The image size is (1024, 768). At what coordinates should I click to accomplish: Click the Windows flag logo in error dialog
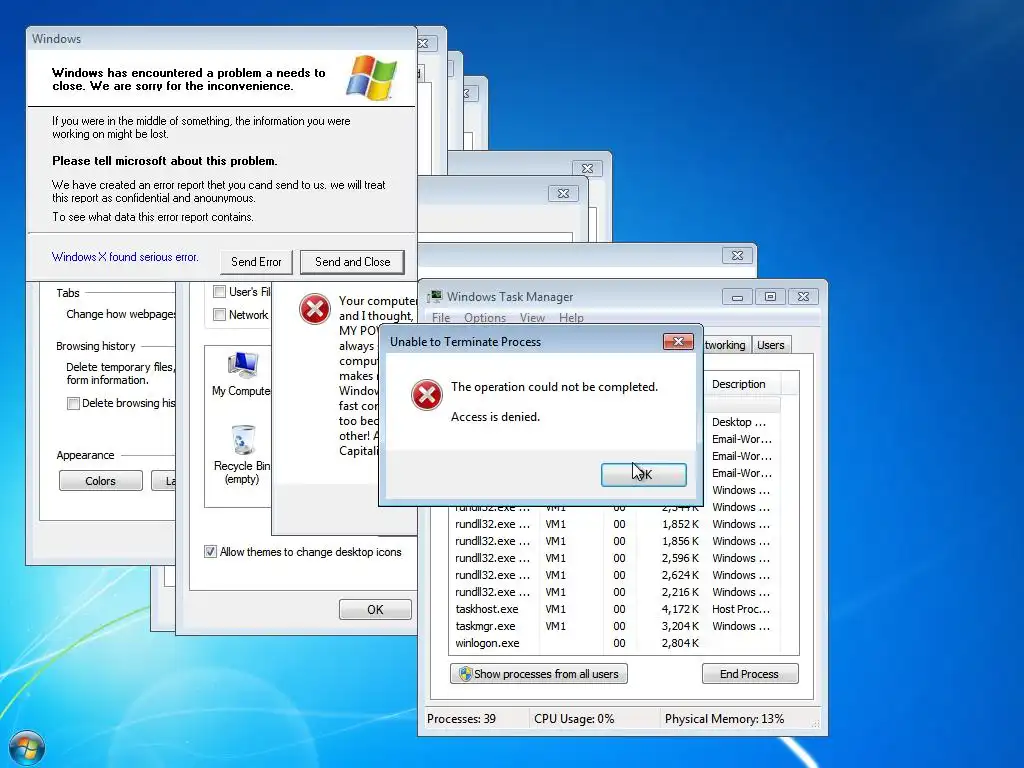(372, 77)
